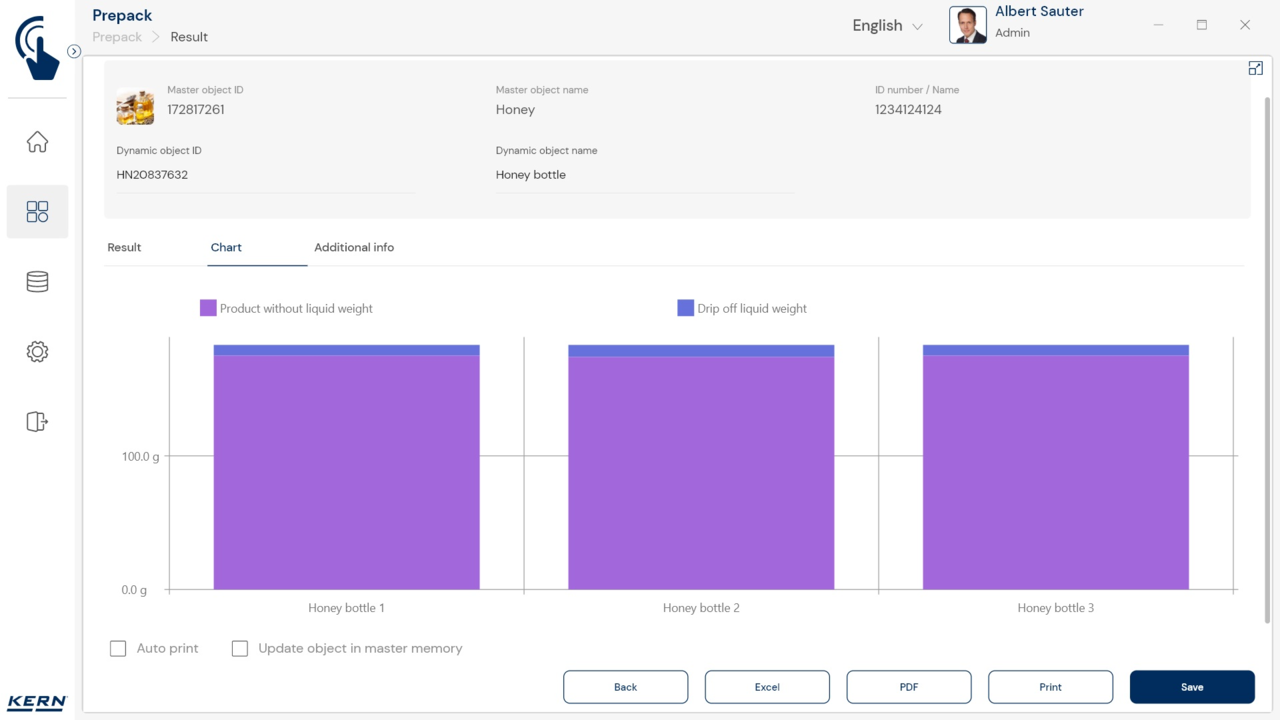Enable the Auto print checkbox
The image size is (1280, 720).
[x=118, y=648]
